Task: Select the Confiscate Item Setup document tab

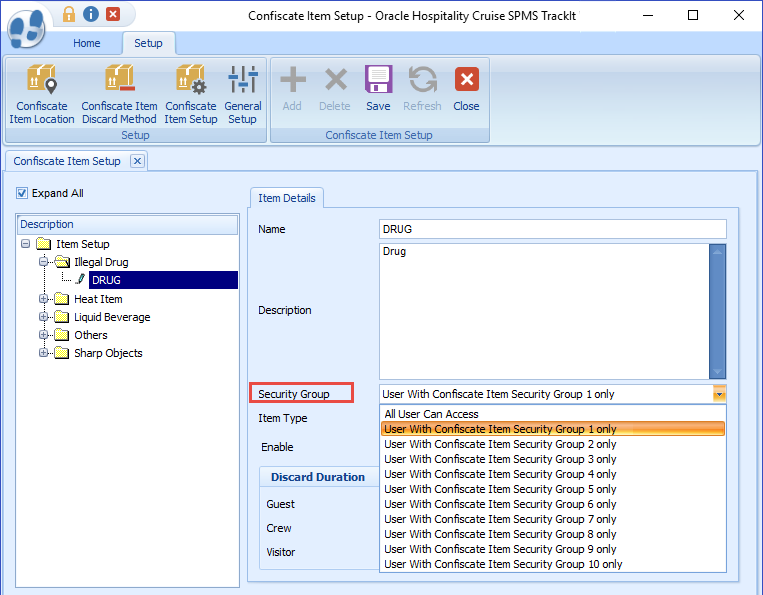Action: coord(67,161)
